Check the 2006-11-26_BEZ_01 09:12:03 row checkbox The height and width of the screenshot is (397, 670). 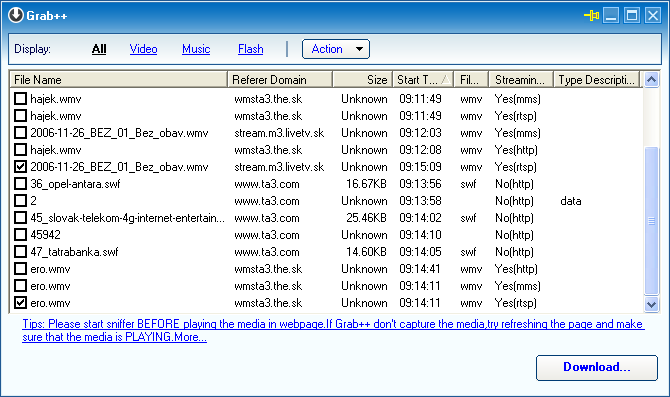(20, 133)
